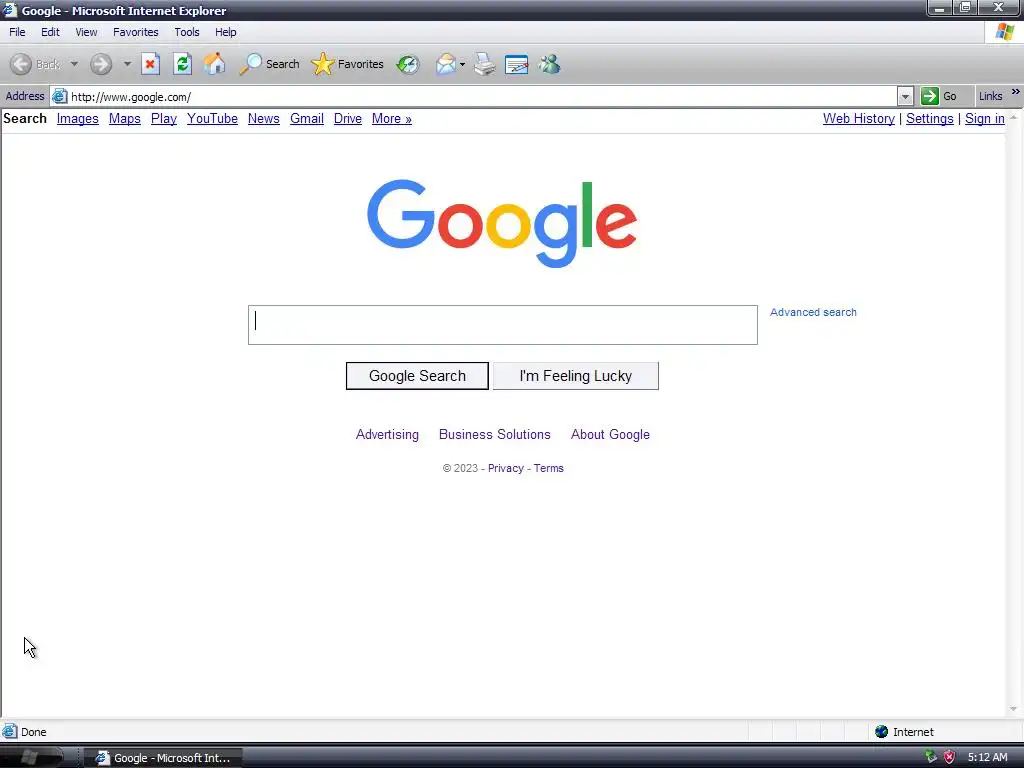The image size is (1024, 768).
Task: Click the Google Search button
Action: tap(417, 376)
